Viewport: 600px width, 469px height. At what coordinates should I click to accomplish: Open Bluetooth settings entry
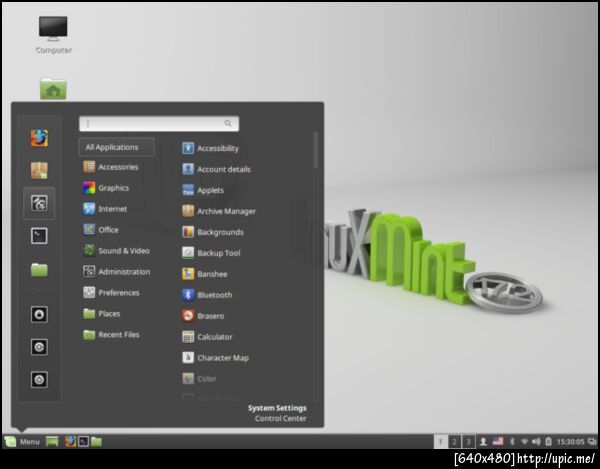coord(207,295)
